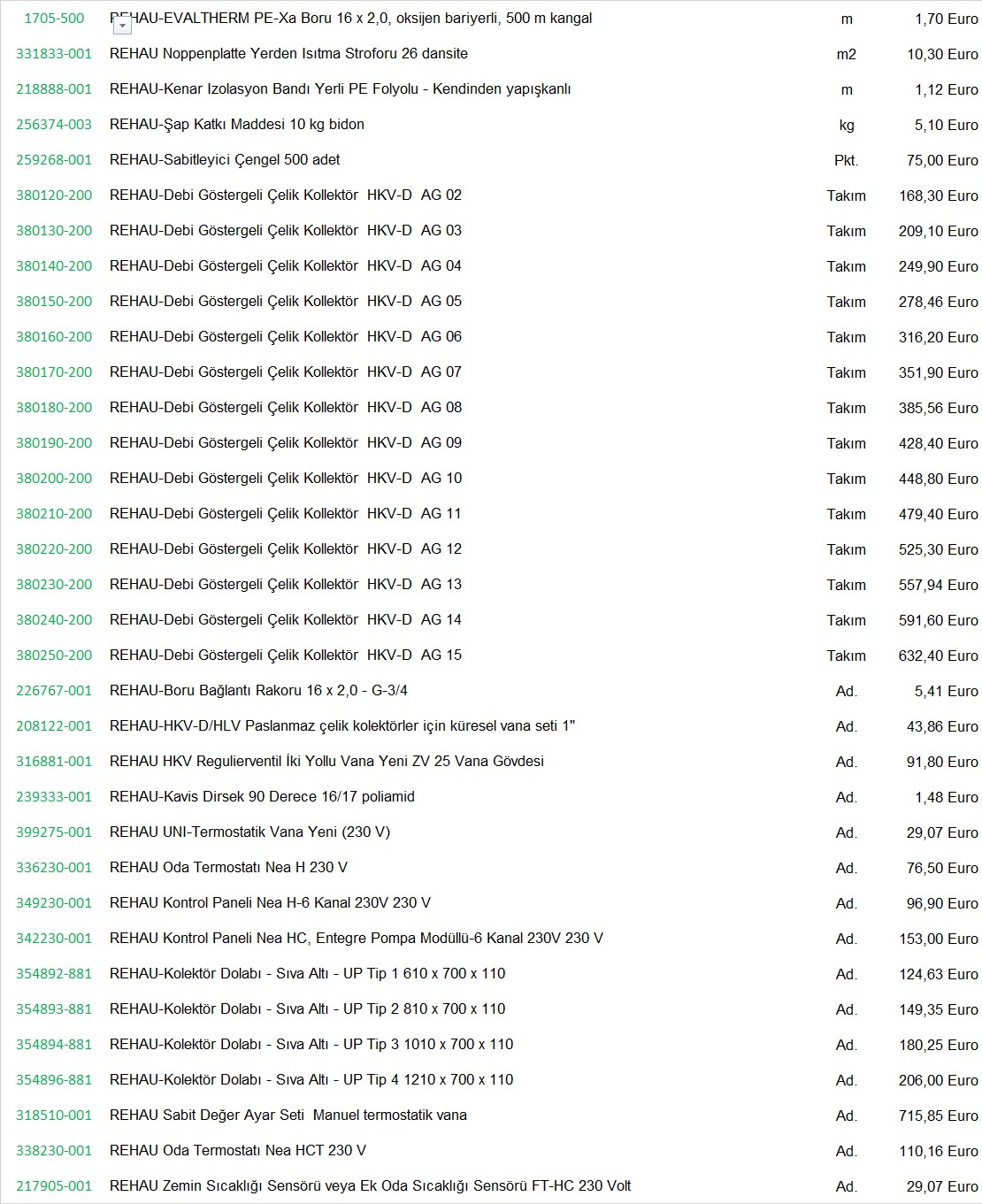This screenshot has height=1204, width=982.
Task: Select Kolektör Dolabı UP Tip 1 description
Action: [308, 974]
